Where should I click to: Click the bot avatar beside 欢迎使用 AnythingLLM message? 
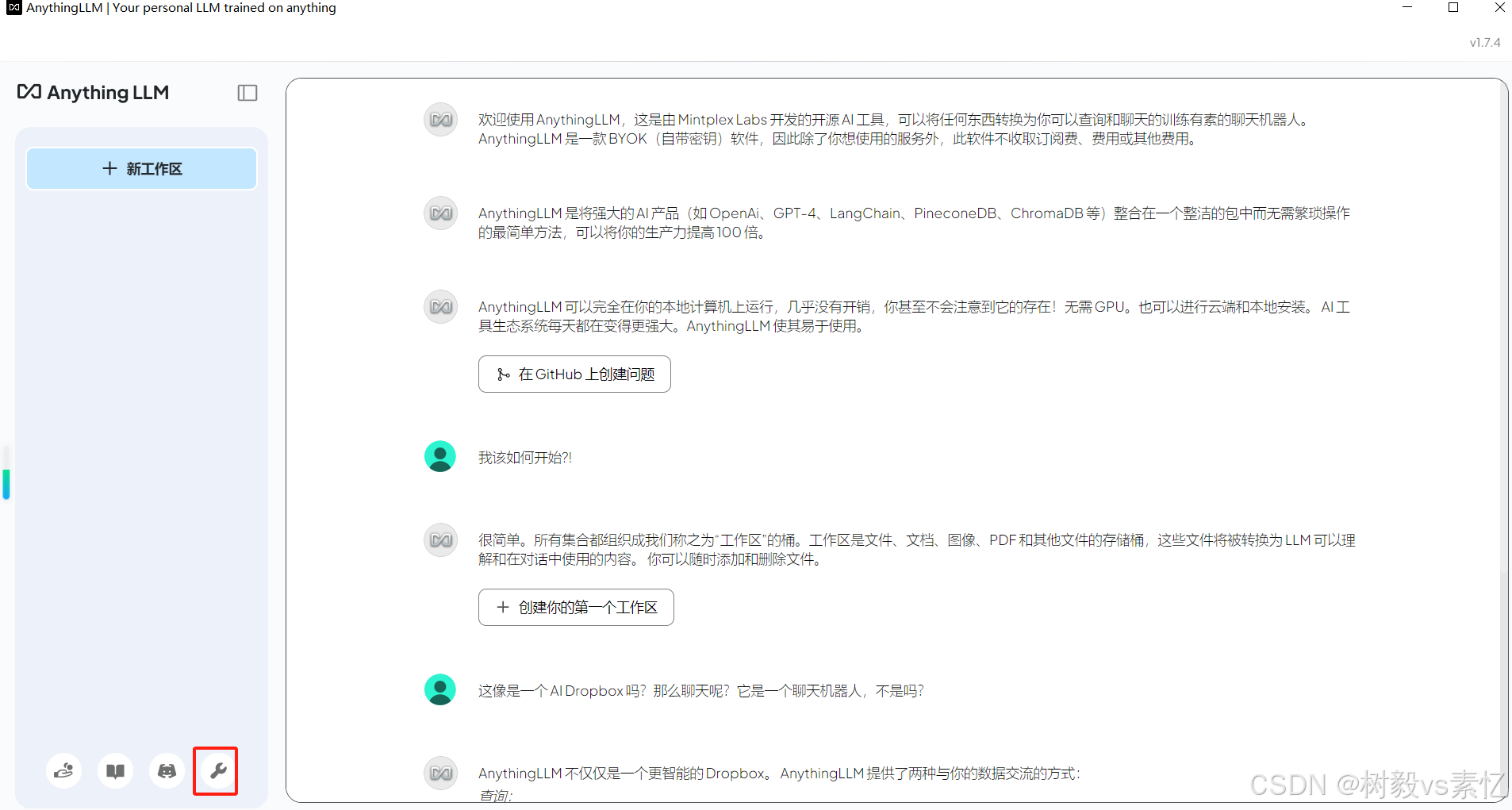440,120
